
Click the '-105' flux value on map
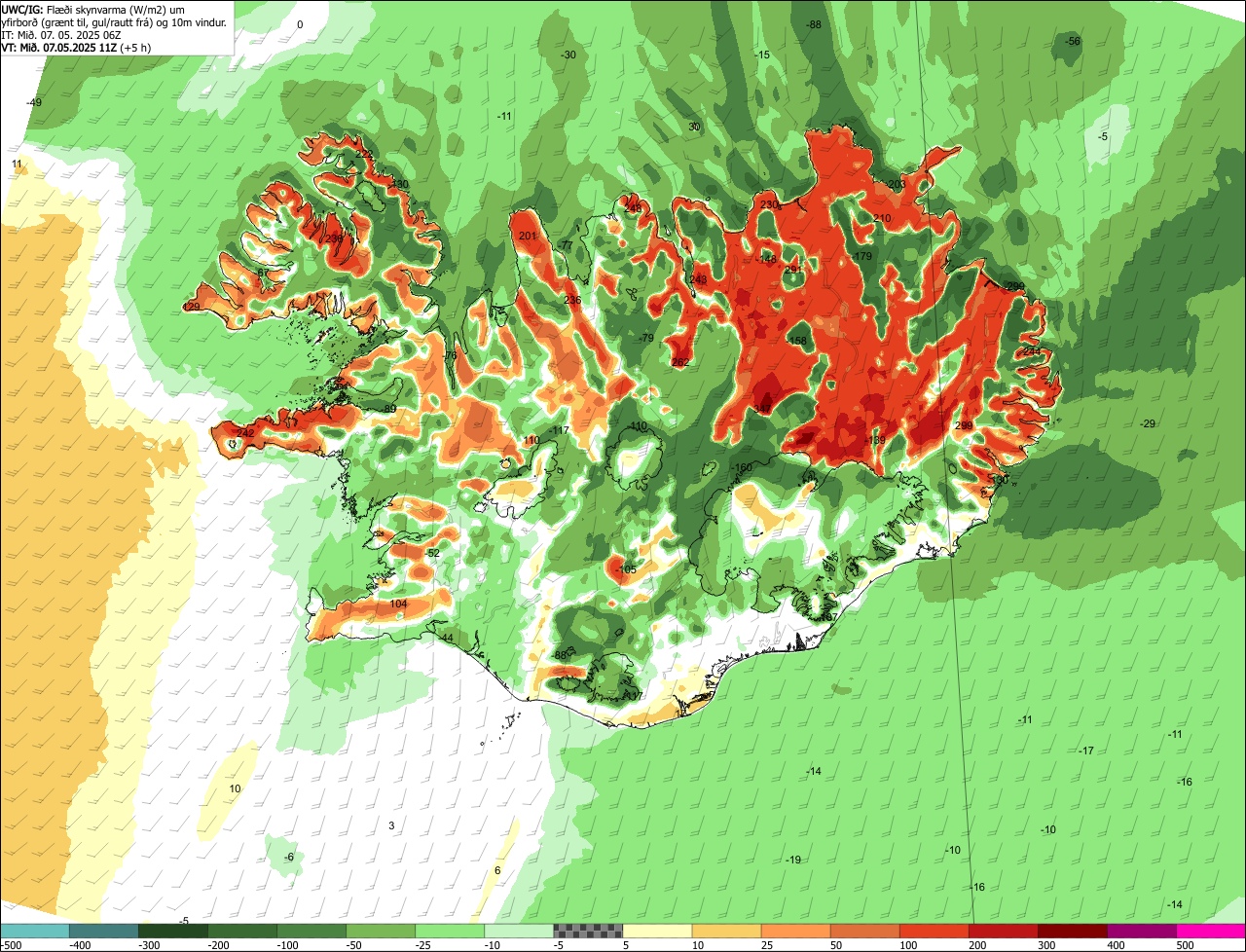point(626,569)
